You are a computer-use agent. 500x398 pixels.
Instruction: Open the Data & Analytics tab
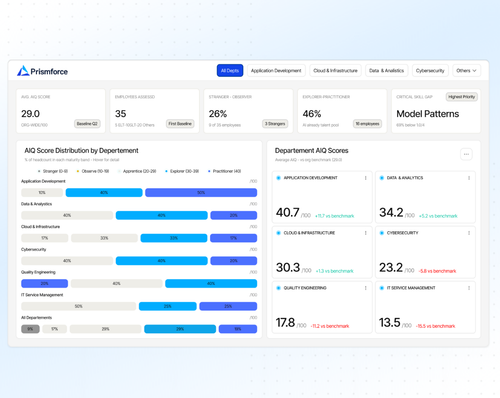point(386,71)
